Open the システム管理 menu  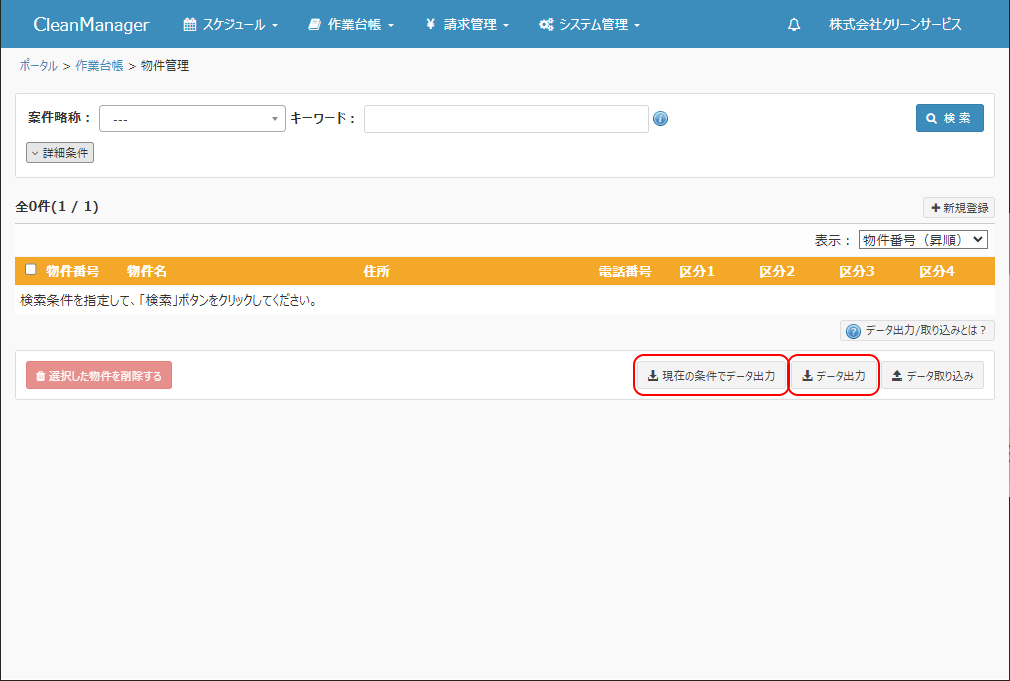pyautogui.click(x=589, y=25)
